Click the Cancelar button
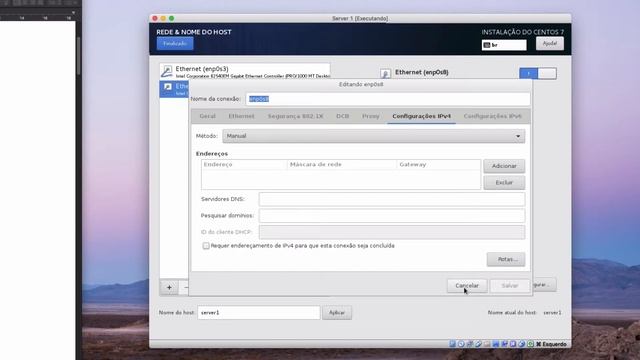Viewport: 640px width, 360px height. [467, 286]
